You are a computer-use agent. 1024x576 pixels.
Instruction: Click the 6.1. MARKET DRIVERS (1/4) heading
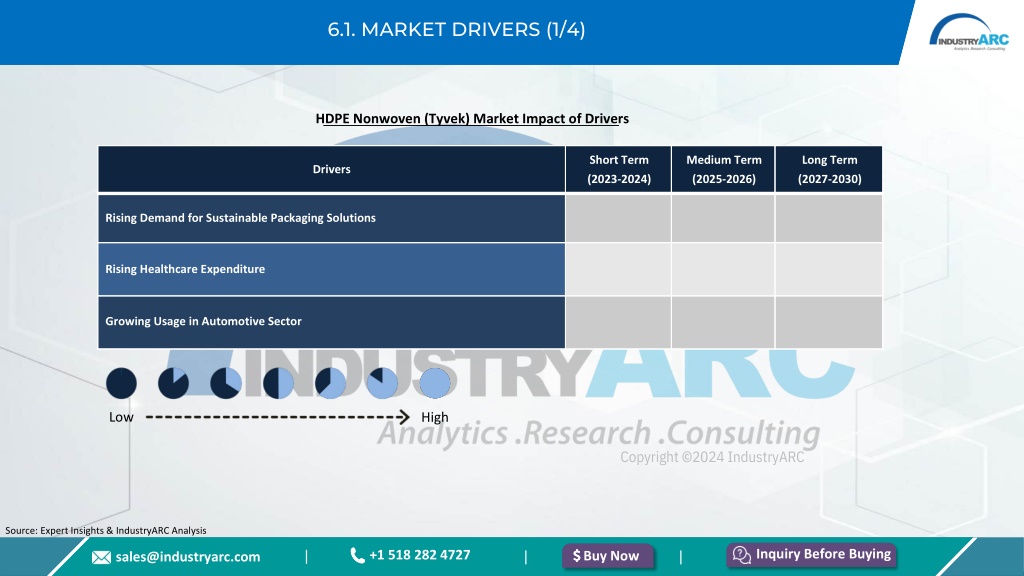click(x=456, y=29)
